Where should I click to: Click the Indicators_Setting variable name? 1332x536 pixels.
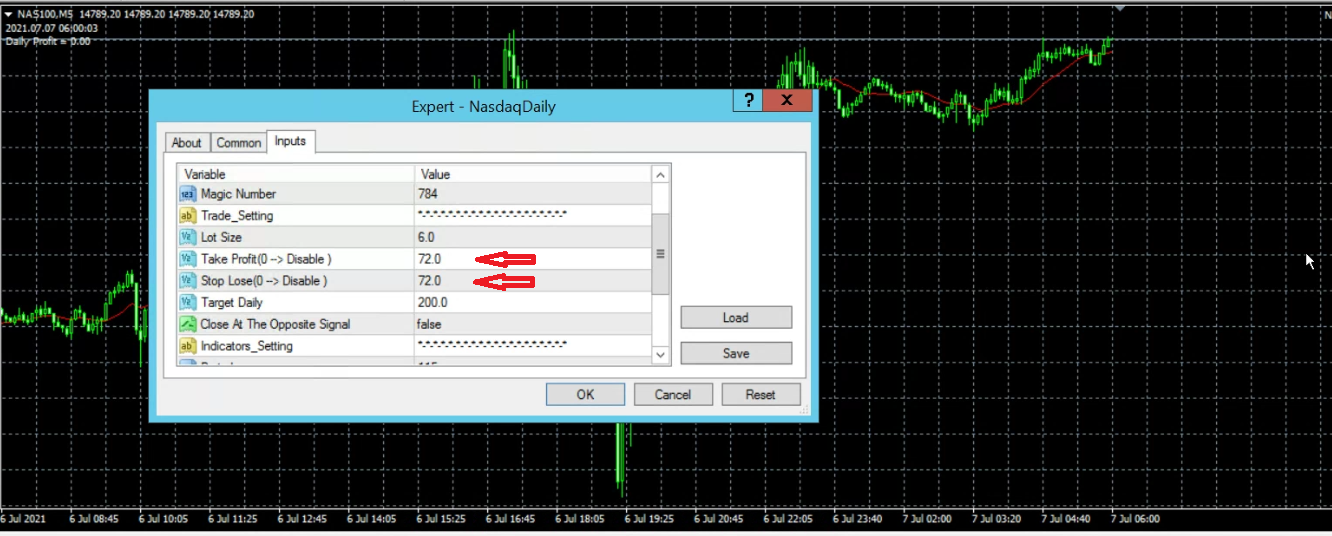(247, 346)
